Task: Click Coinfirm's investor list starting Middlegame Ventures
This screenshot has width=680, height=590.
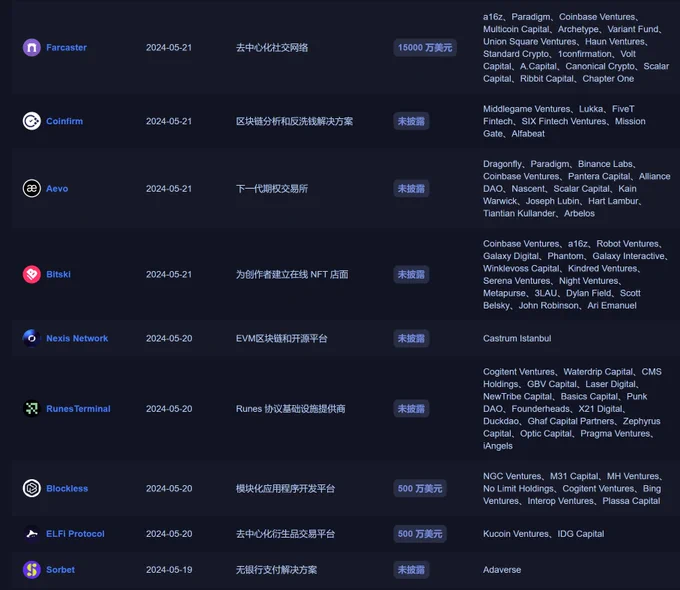Action: pyautogui.click(x=564, y=121)
